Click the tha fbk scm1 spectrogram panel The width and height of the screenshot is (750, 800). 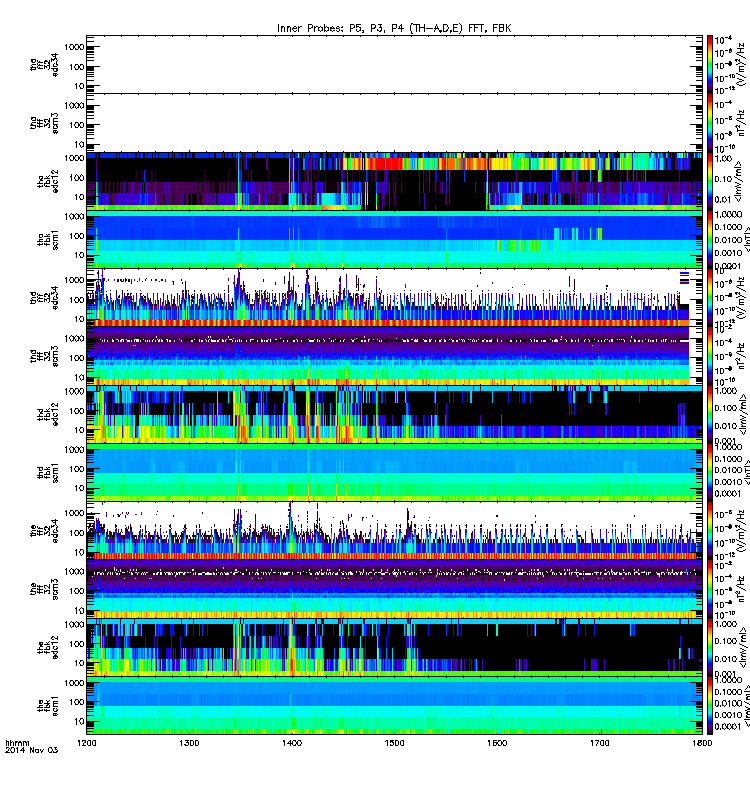tap(394, 239)
